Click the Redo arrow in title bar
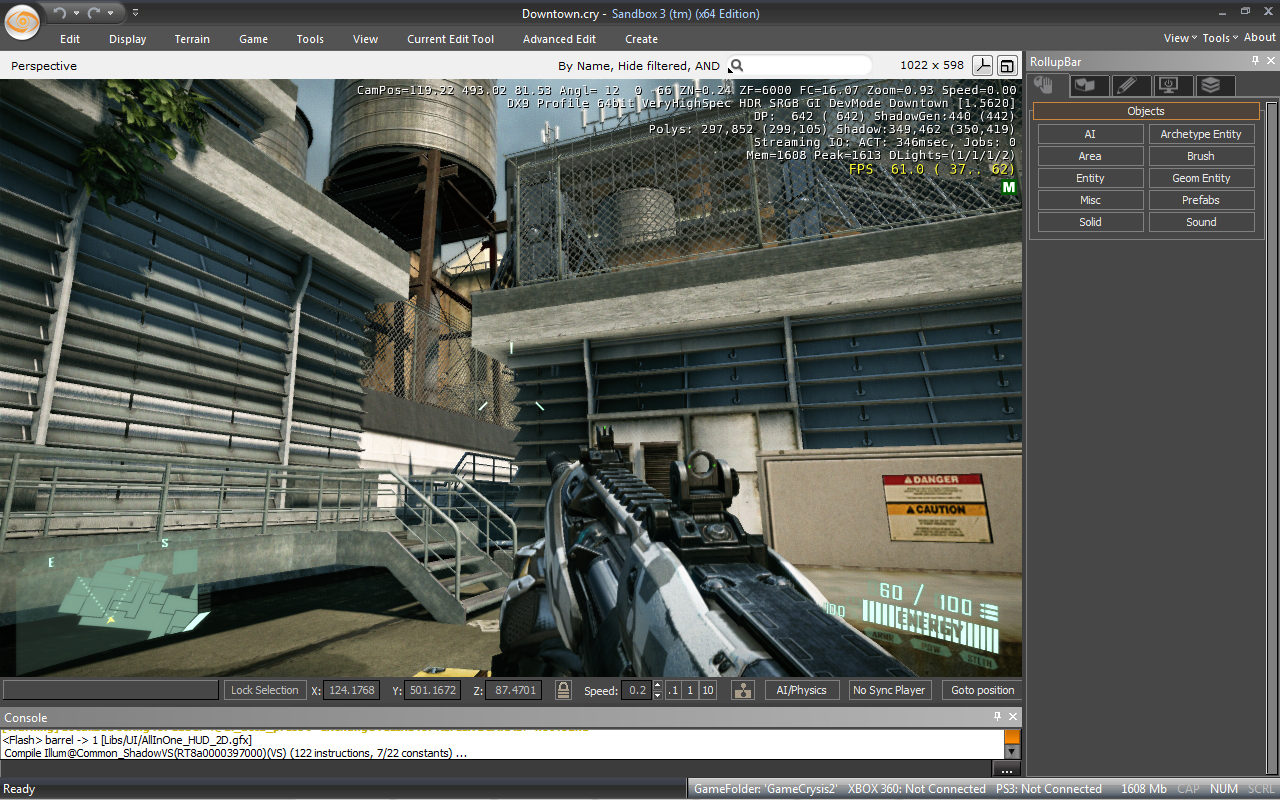The image size is (1280, 800). tap(94, 13)
